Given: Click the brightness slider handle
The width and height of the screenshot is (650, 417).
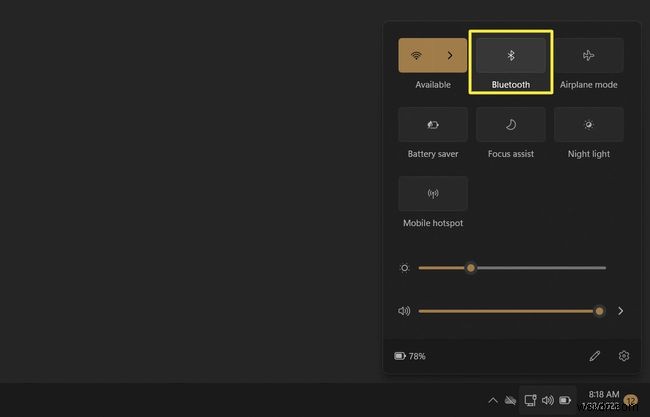Looking at the screenshot, I should pyautogui.click(x=471, y=268).
